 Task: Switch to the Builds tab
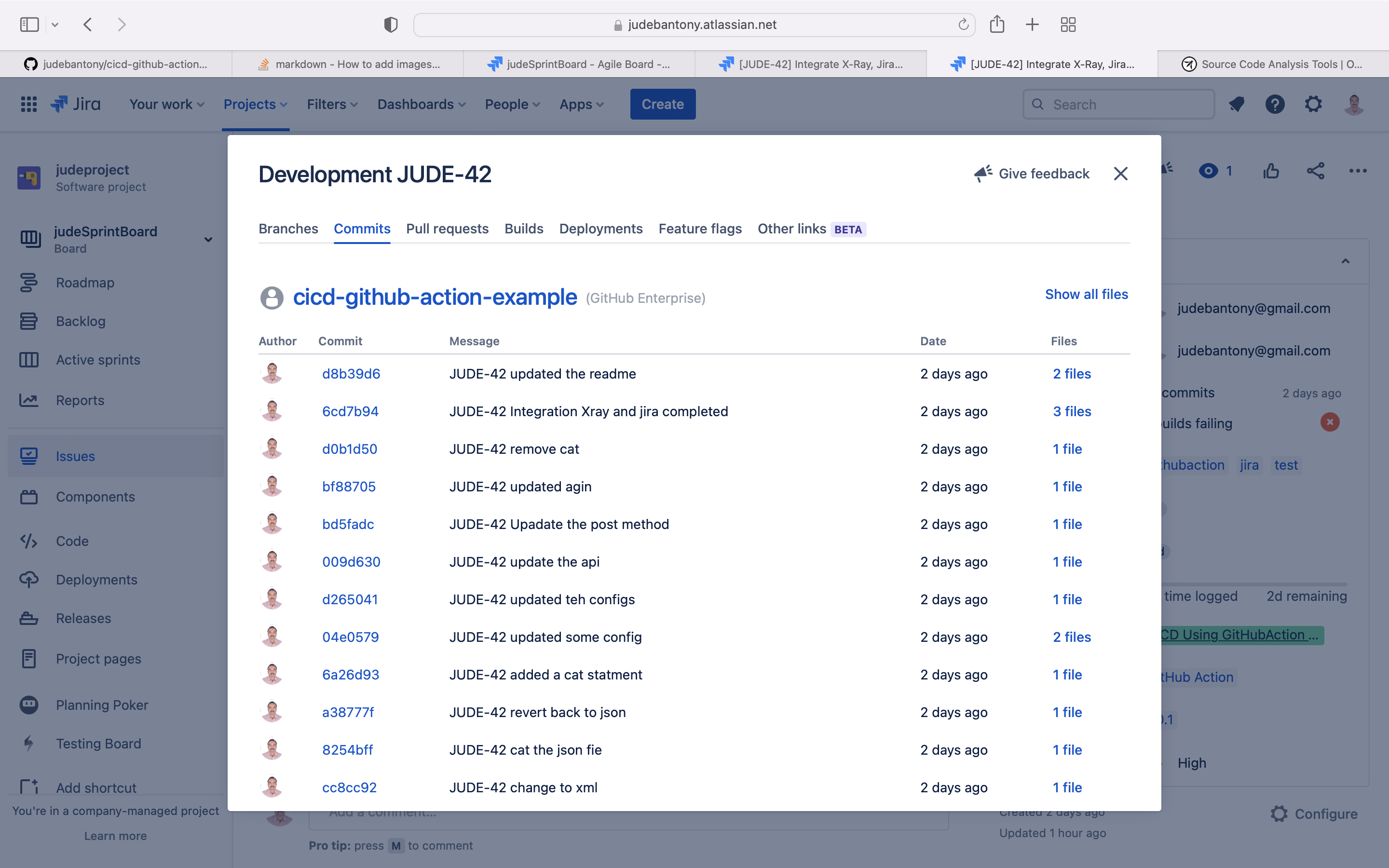coord(523,229)
